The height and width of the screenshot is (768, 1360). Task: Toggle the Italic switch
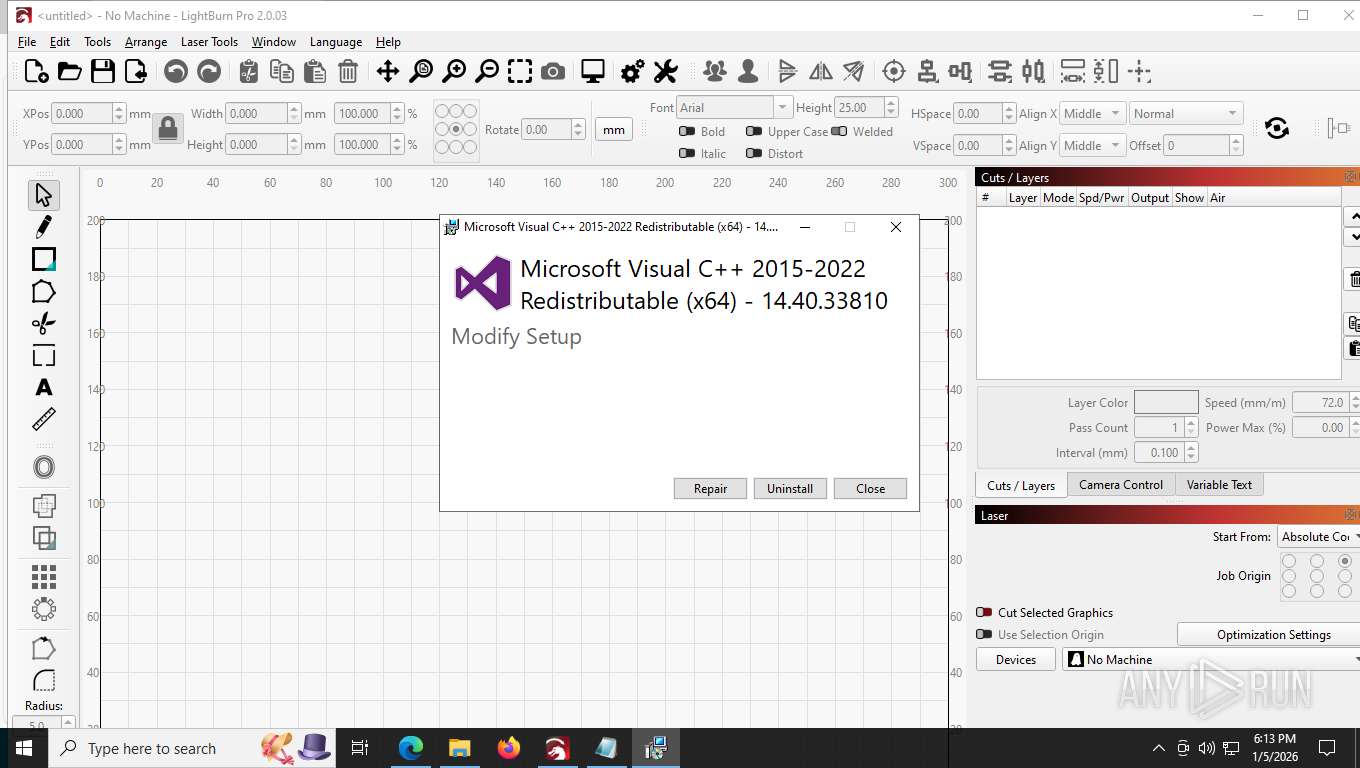coord(687,153)
